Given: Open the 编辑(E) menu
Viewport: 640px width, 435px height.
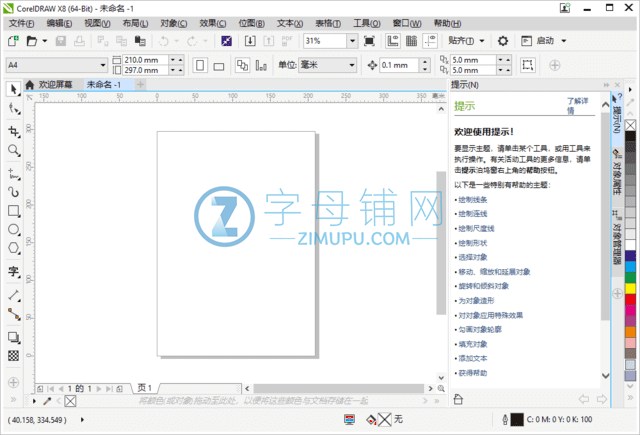Looking at the screenshot, I should coord(59,24).
